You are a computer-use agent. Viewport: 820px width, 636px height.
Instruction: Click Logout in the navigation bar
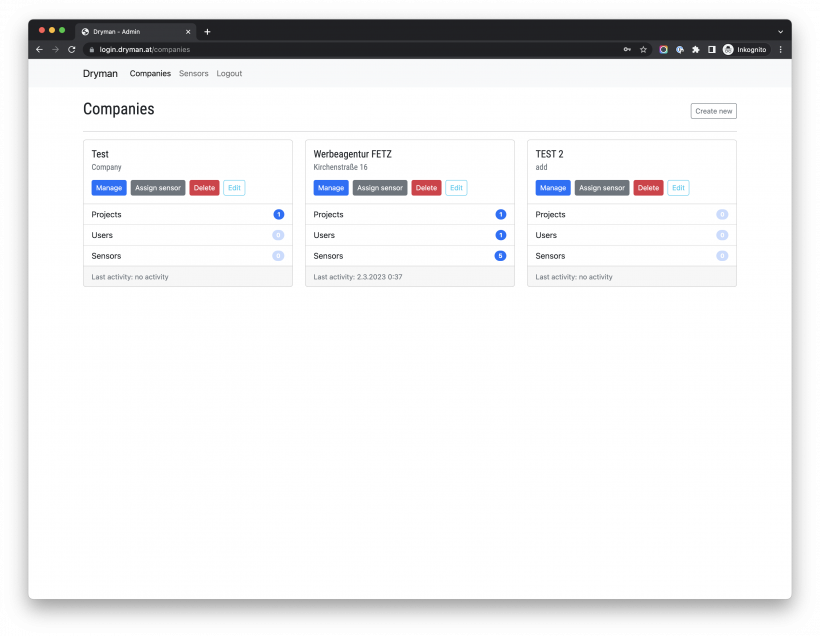(x=229, y=73)
